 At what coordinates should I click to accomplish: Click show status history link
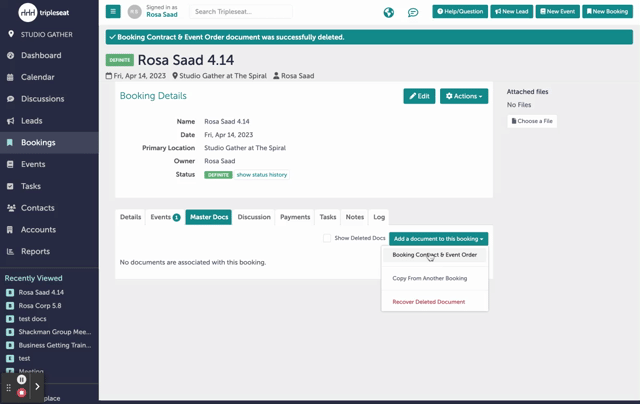261,175
